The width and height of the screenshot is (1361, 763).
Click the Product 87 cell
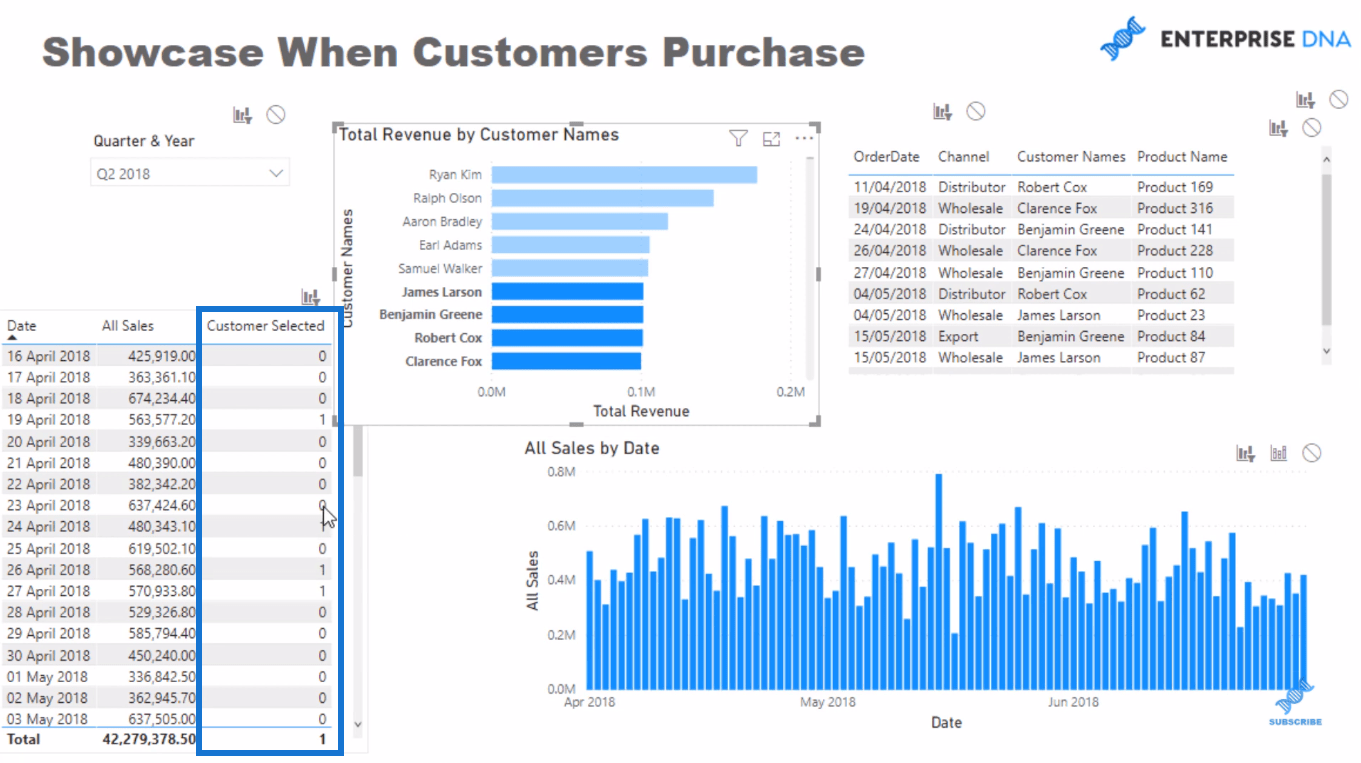click(x=1171, y=357)
